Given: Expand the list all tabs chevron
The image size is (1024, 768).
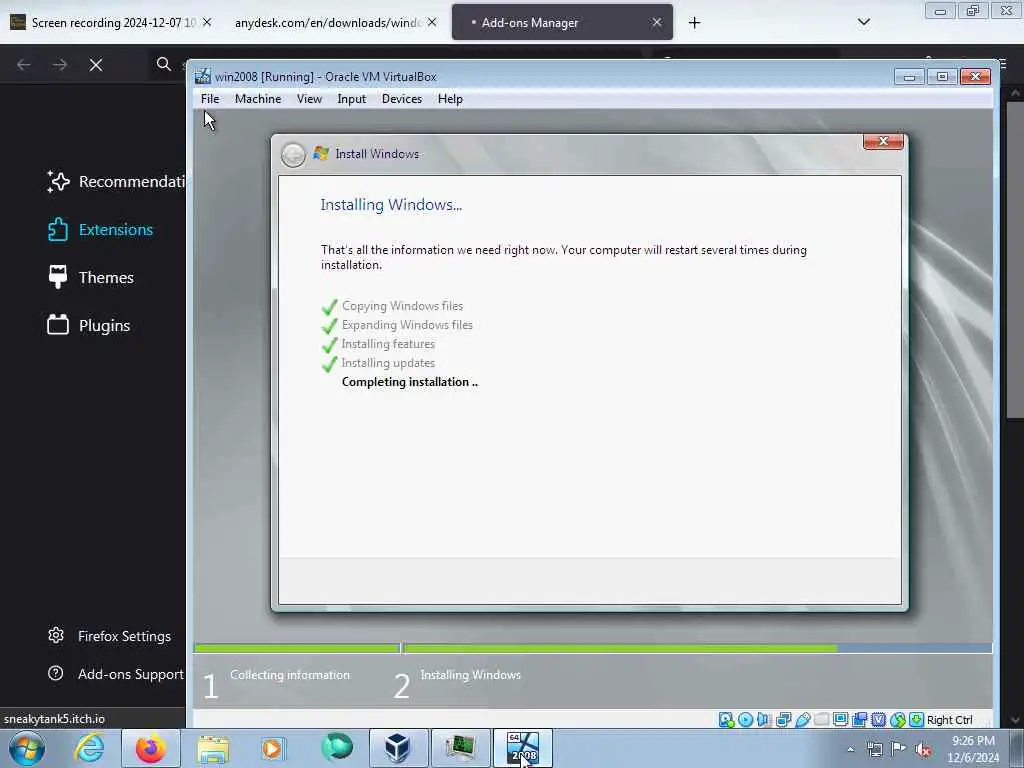Looking at the screenshot, I should click(x=863, y=22).
